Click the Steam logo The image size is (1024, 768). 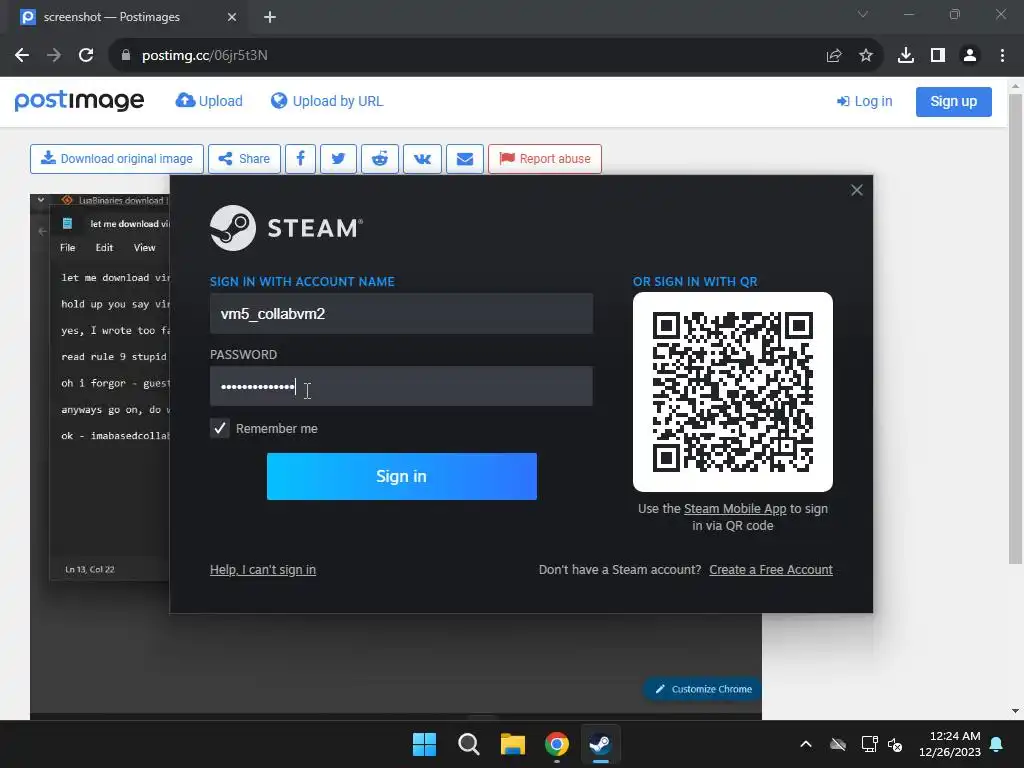click(x=286, y=228)
